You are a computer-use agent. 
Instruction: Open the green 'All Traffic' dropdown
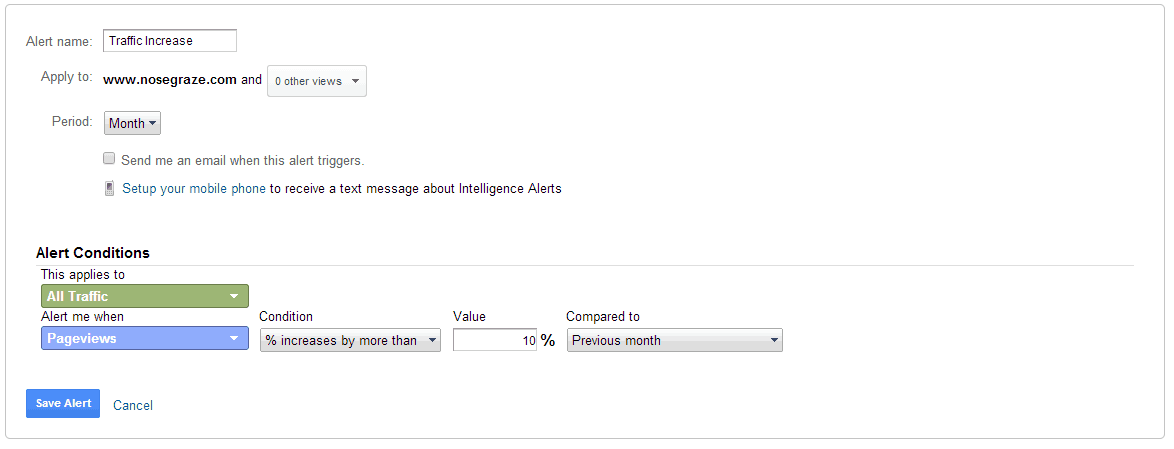(x=145, y=296)
